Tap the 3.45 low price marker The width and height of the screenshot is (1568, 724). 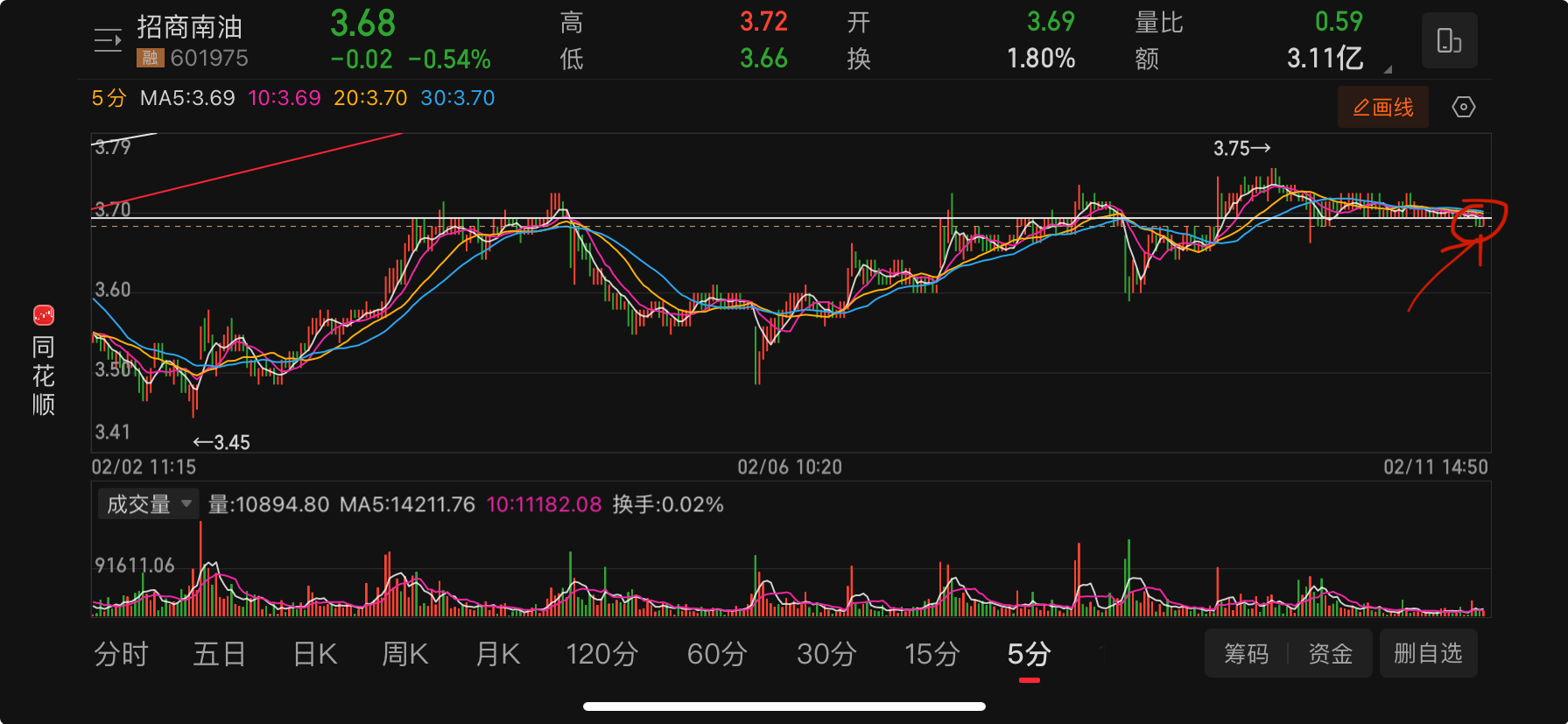point(221,442)
